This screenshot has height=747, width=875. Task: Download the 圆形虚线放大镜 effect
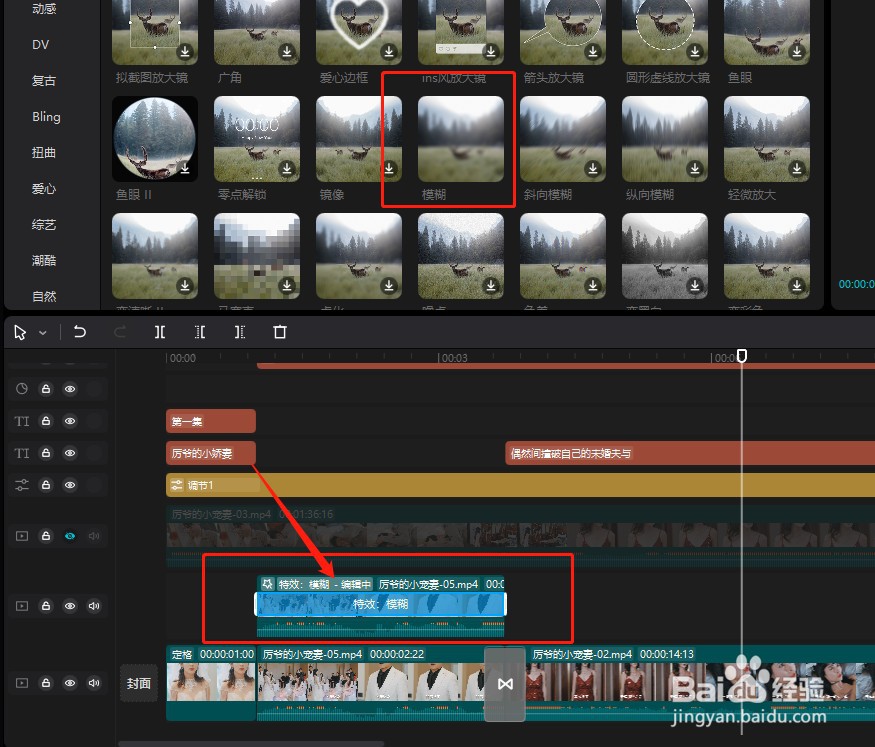coord(695,51)
